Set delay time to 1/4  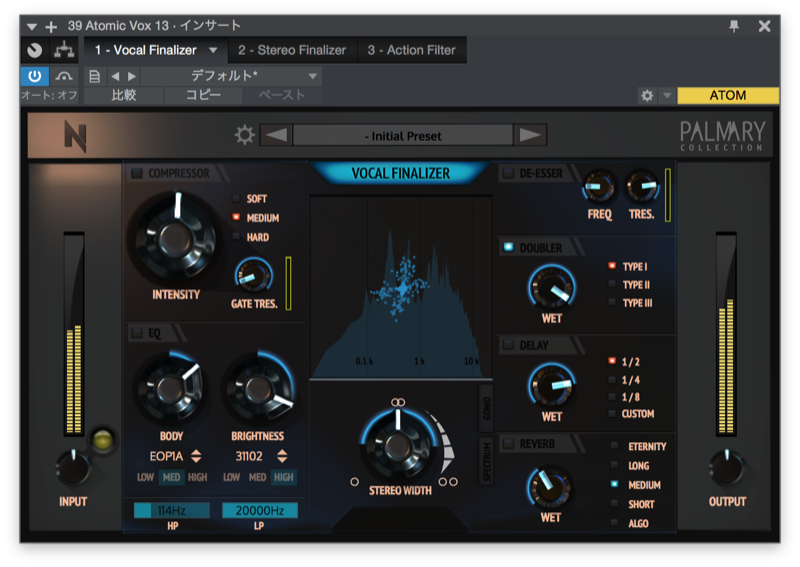(x=612, y=380)
